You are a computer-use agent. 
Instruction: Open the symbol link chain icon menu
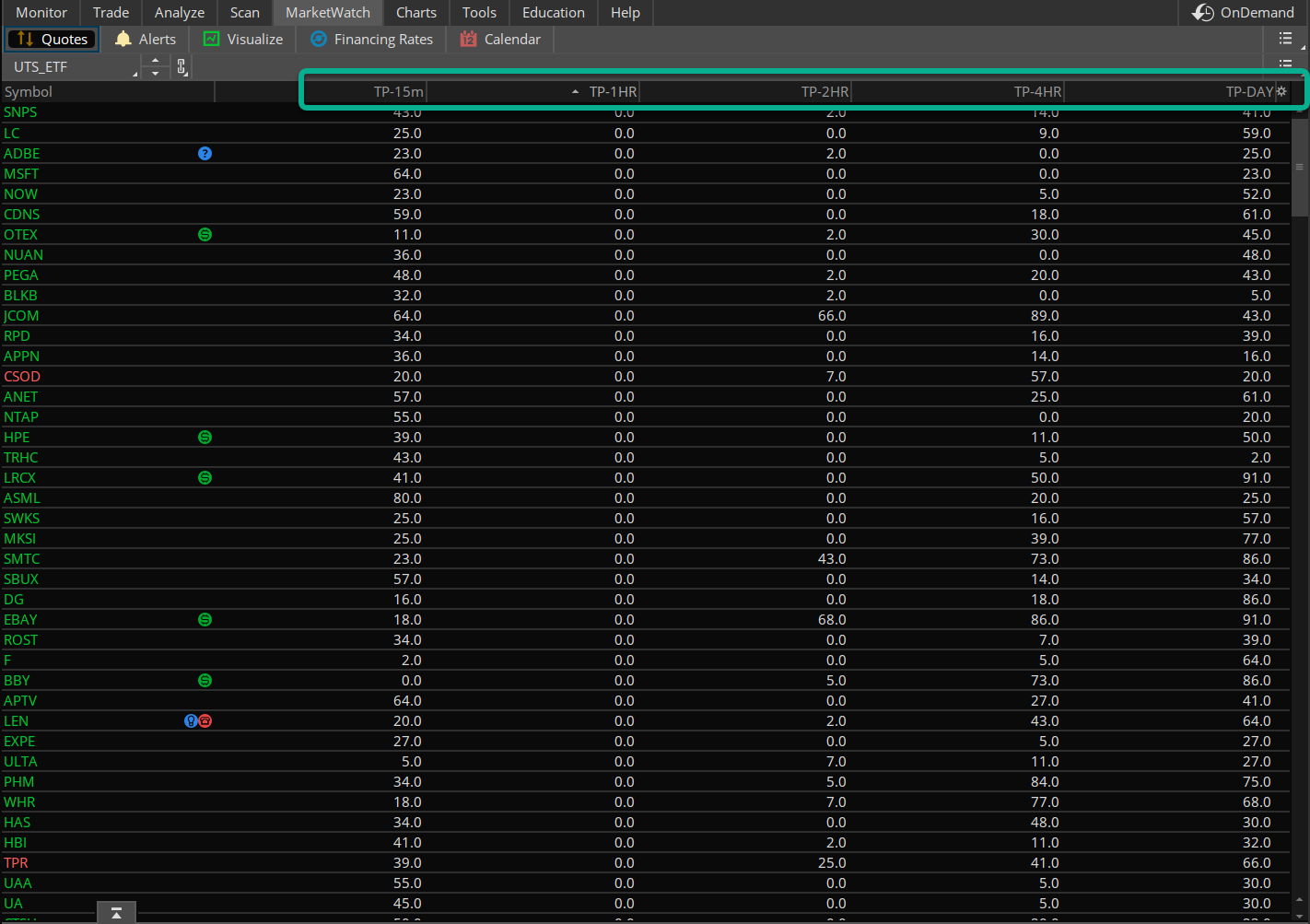click(x=181, y=66)
